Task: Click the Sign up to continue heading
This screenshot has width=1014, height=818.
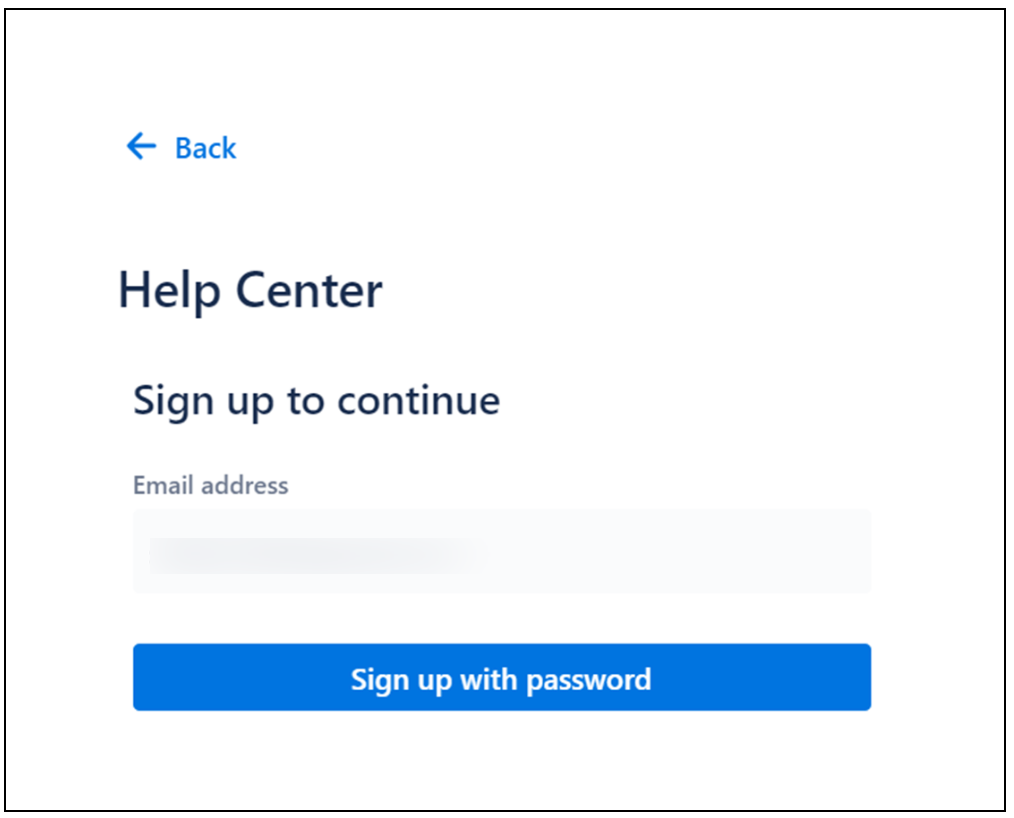Action: coord(316,400)
